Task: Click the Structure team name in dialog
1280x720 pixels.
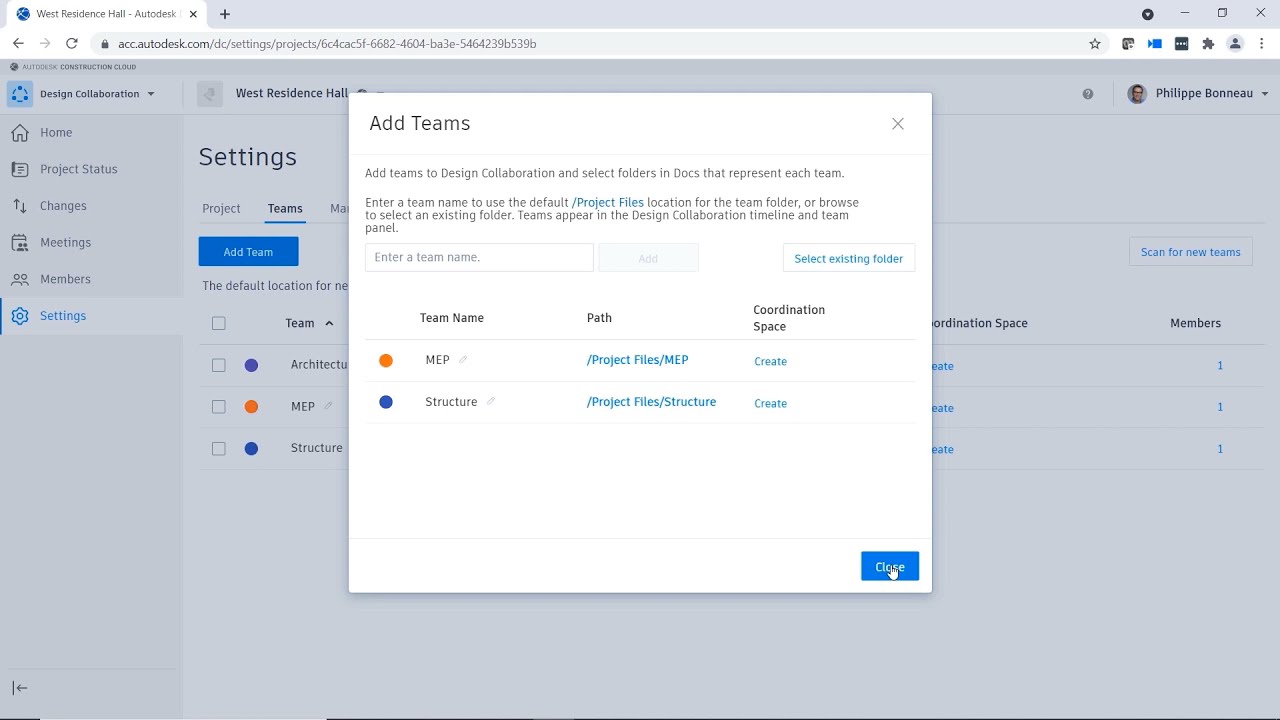Action: point(451,402)
